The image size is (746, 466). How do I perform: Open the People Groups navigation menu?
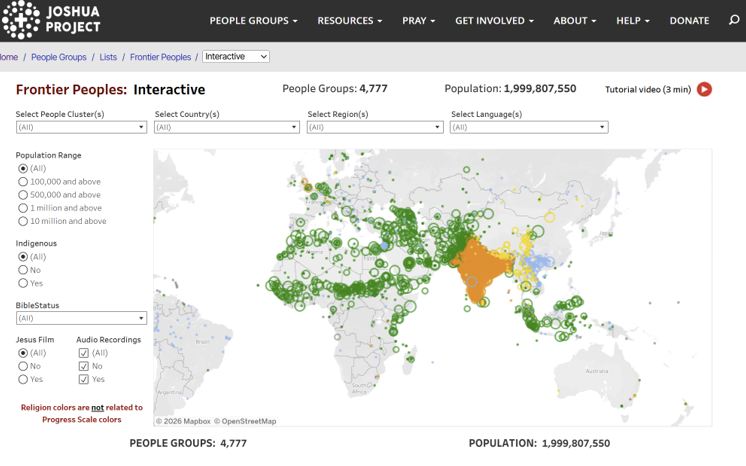(253, 21)
